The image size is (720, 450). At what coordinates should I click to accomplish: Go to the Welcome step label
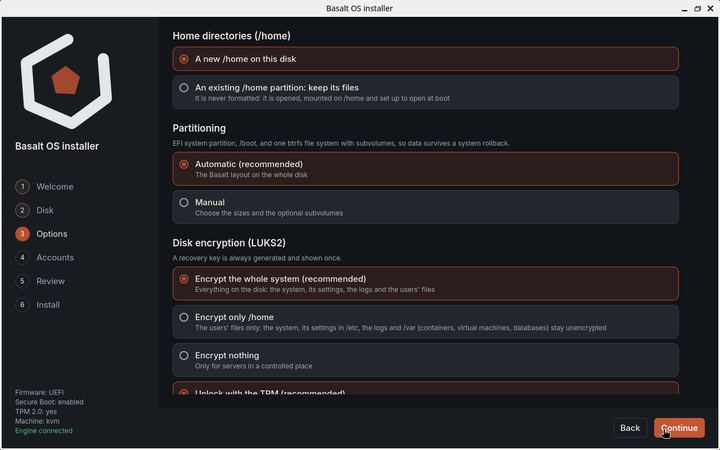pyautogui.click(x=55, y=187)
